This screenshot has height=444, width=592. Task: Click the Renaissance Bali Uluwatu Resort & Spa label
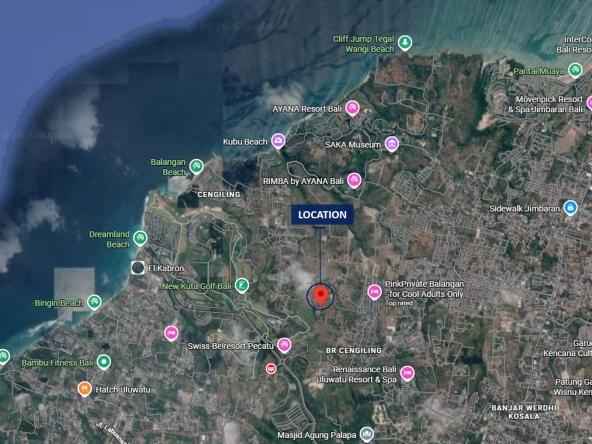pyautogui.click(x=356, y=374)
